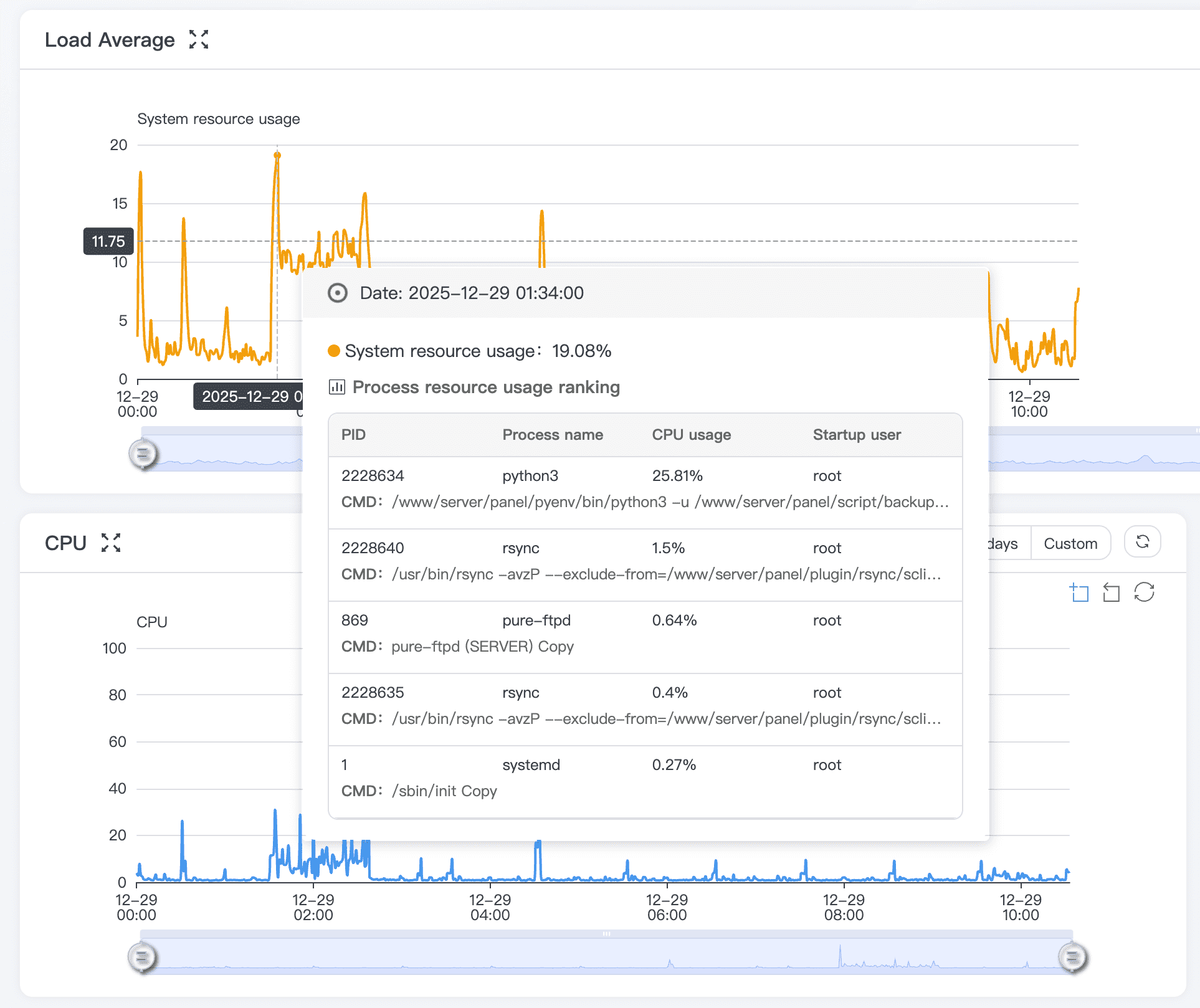Viewport: 1200px width, 1008px height.
Task: Click the target icon next to the tooltip date
Action: [x=337, y=292]
